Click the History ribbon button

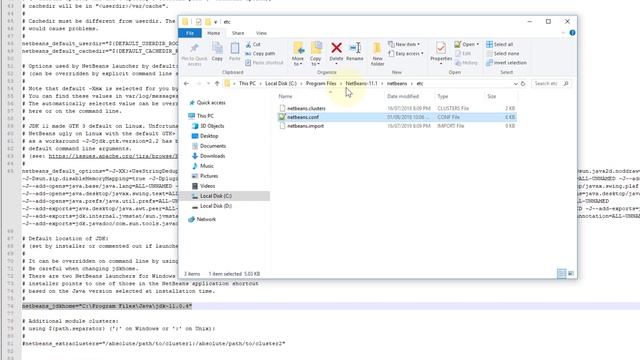click(466, 63)
